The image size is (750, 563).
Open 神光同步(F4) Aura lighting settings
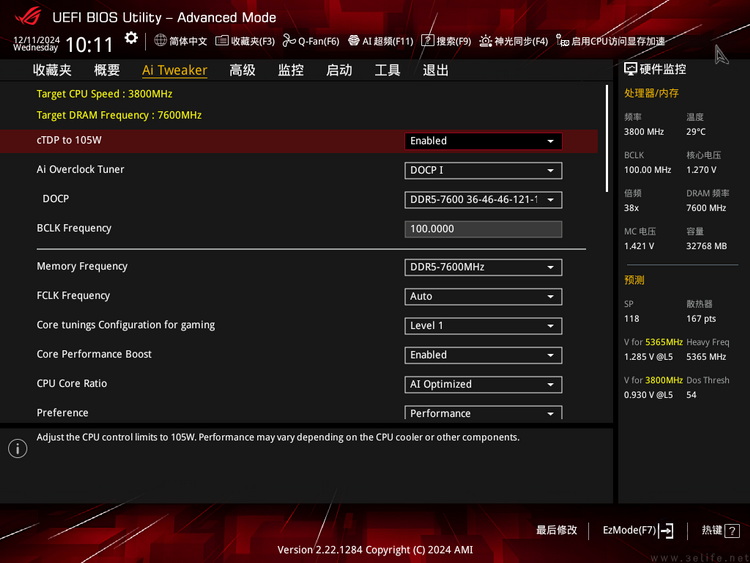tap(513, 41)
